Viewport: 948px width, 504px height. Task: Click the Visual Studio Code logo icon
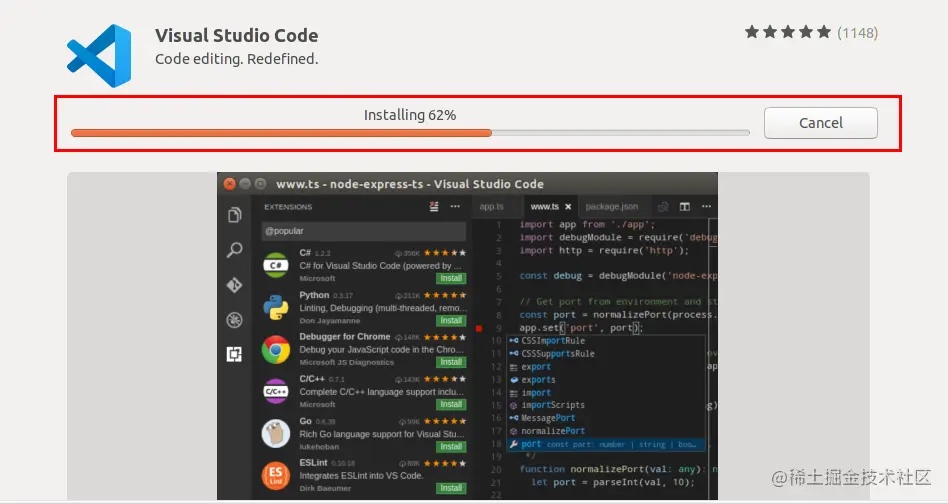pyautogui.click(x=99, y=56)
